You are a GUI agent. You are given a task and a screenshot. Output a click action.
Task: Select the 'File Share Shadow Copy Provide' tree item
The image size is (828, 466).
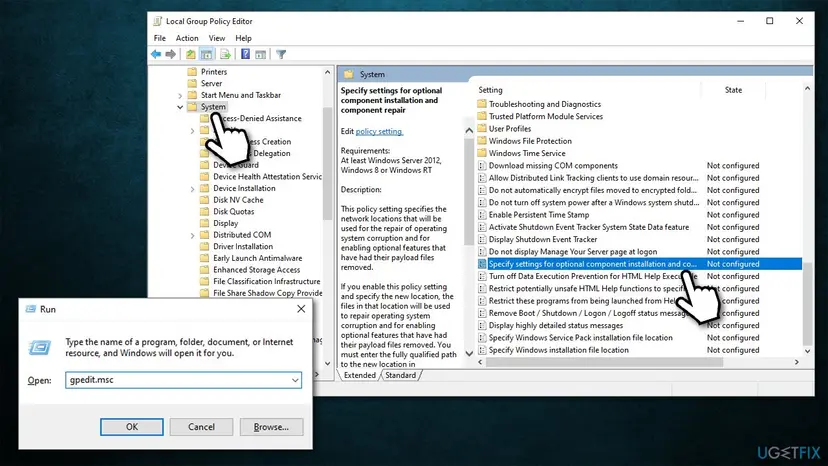tap(267, 293)
